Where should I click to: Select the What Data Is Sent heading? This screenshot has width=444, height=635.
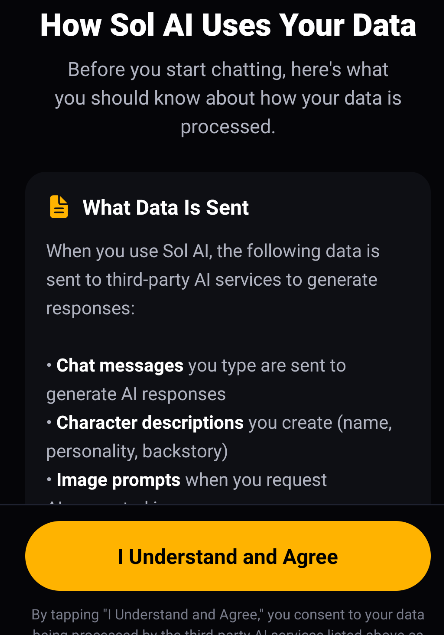tap(165, 207)
